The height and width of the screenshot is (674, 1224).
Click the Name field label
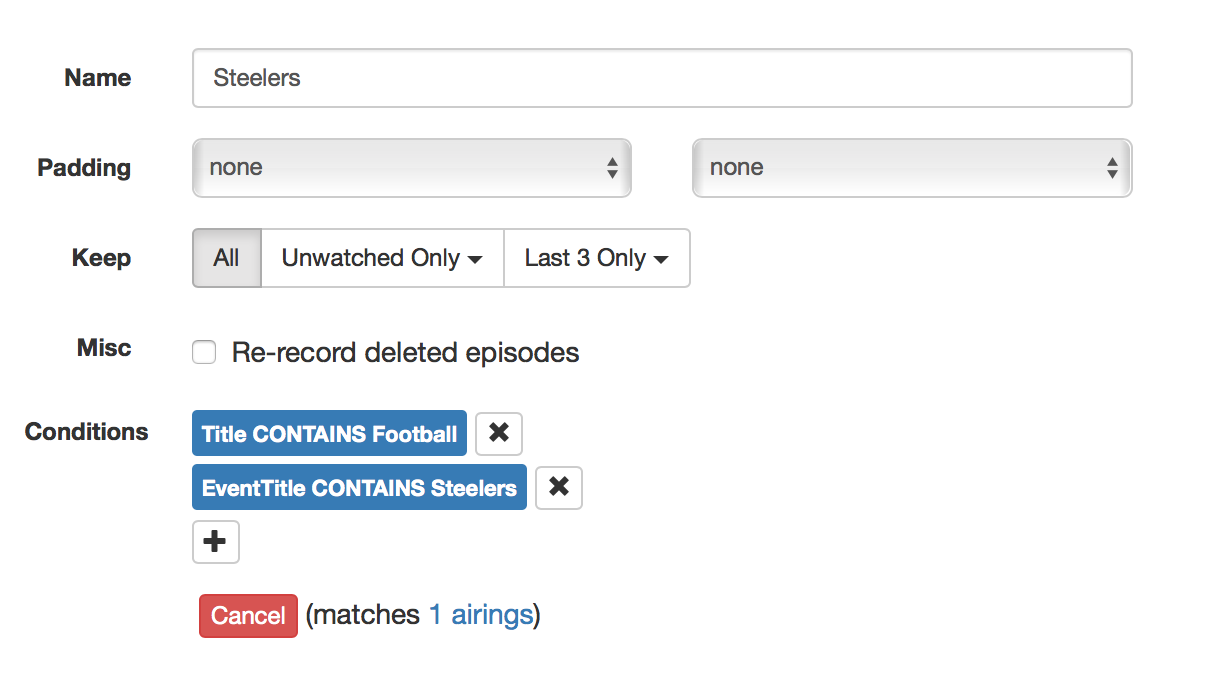pos(98,78)
